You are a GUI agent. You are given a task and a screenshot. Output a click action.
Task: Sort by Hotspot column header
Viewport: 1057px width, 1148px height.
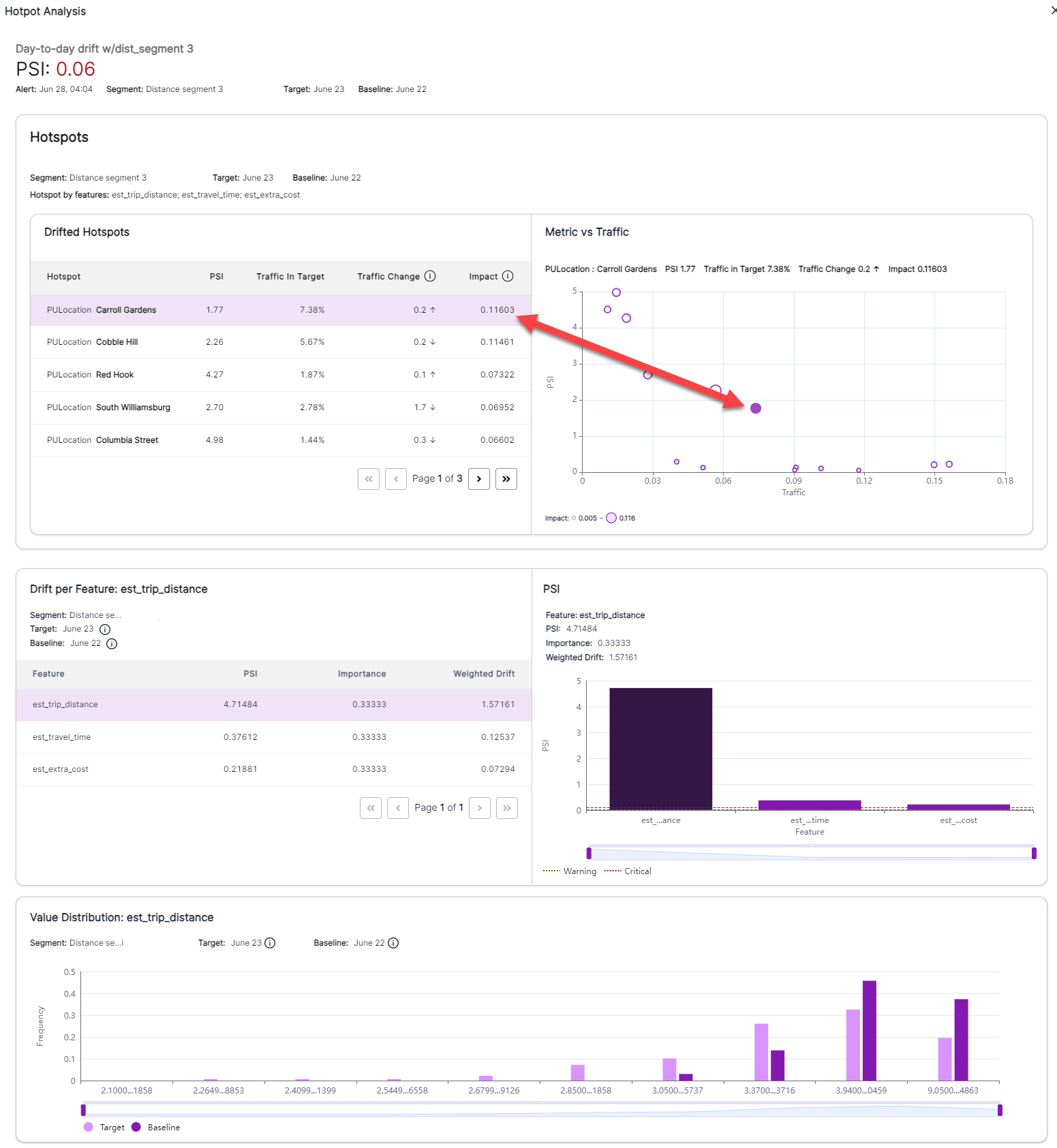coord(63,277)
